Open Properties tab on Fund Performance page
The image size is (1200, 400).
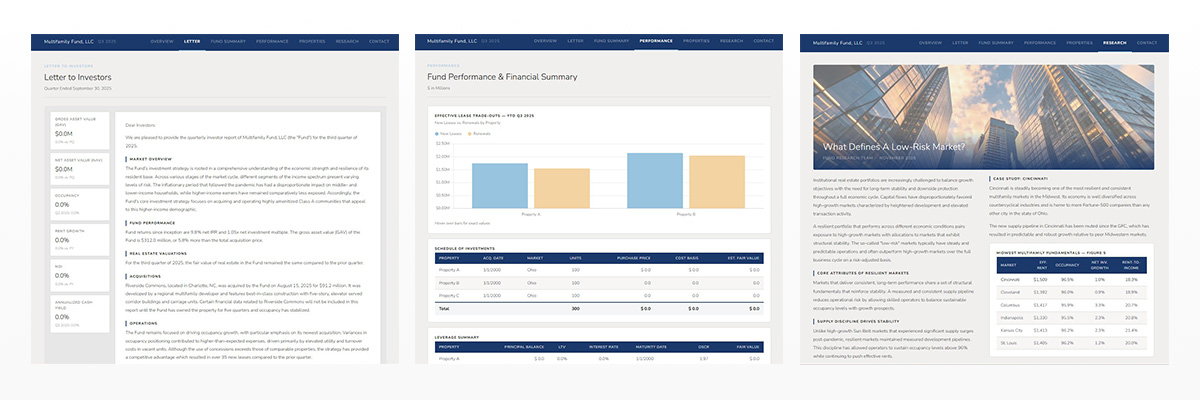pyautogui.click(x=696, y=42)
